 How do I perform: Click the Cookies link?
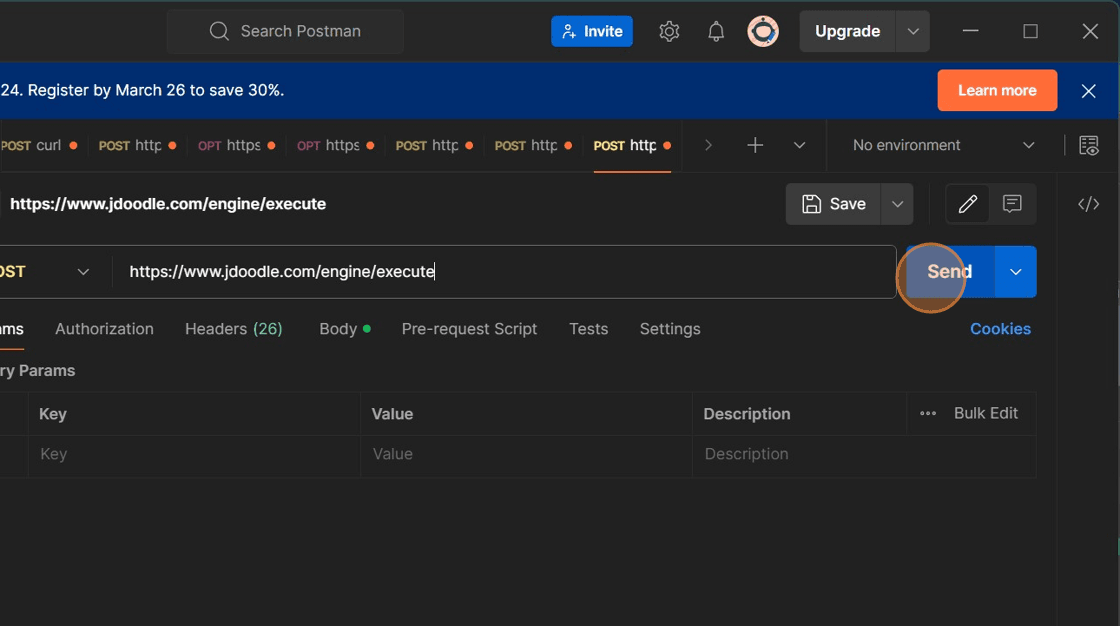click(1000, 329)
